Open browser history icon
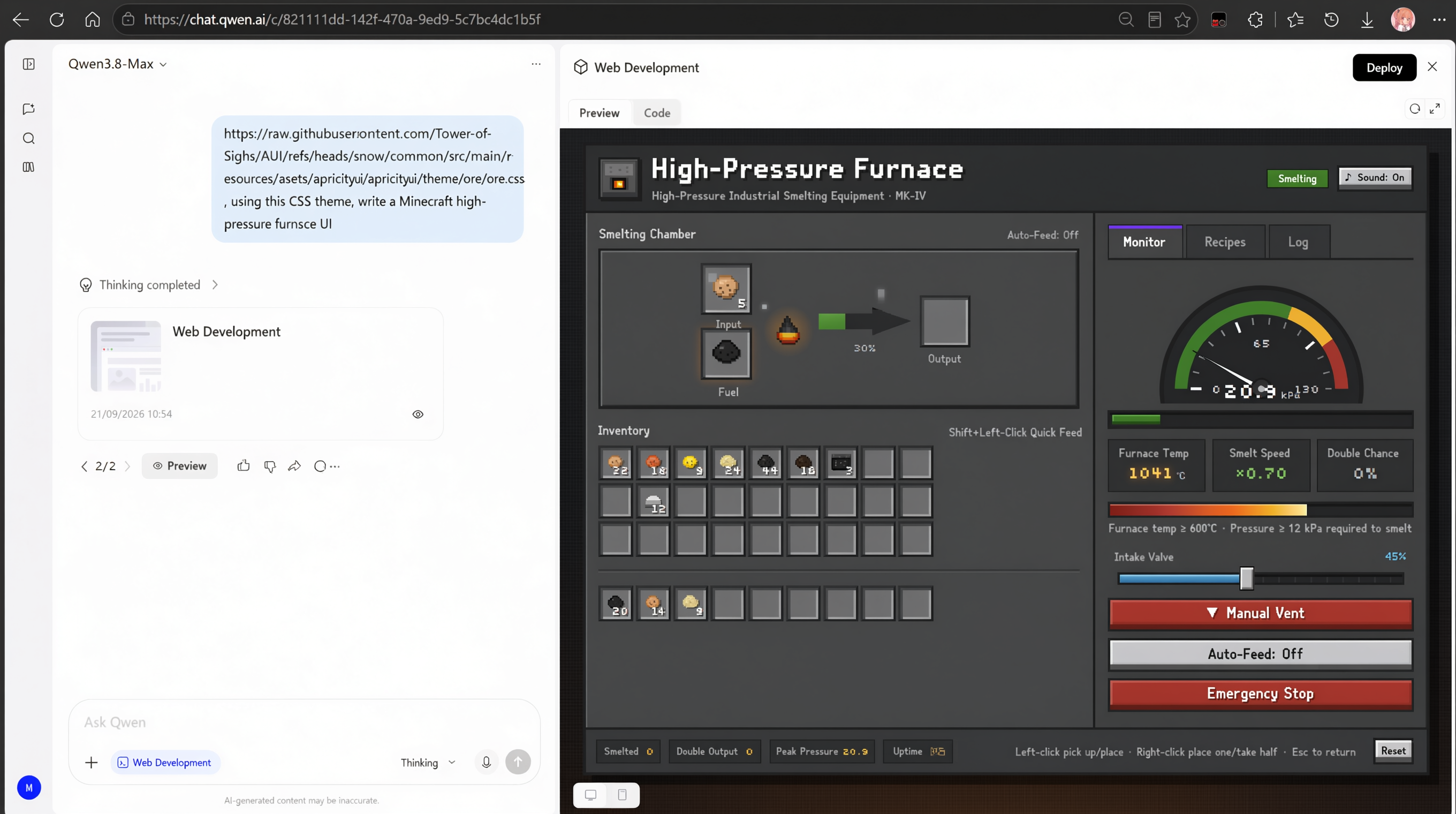This screenshot has height=814, width=1456. pyautogui.click(x=1331, y=20)
